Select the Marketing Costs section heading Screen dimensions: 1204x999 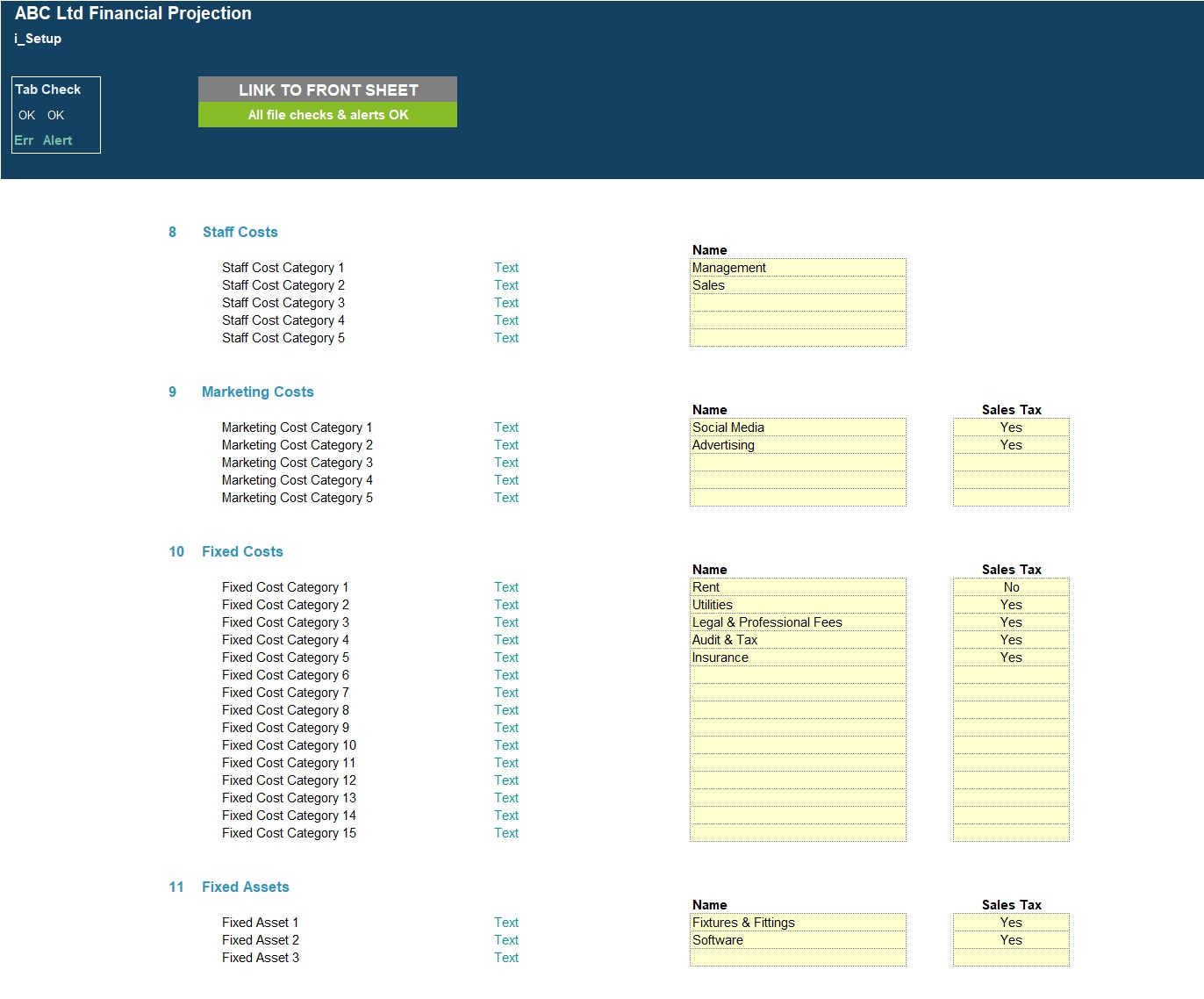tap(257, 392)
